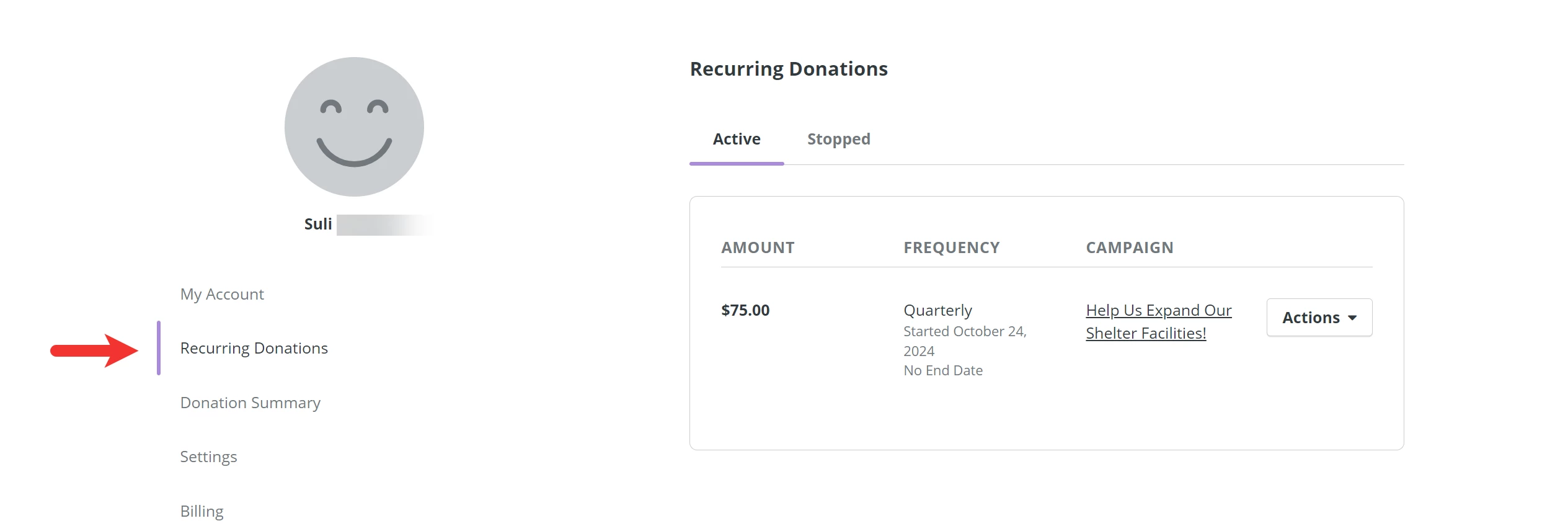Select Recurring Donations in the sidebar
The image size is (1568, 526).
(254, 348)
